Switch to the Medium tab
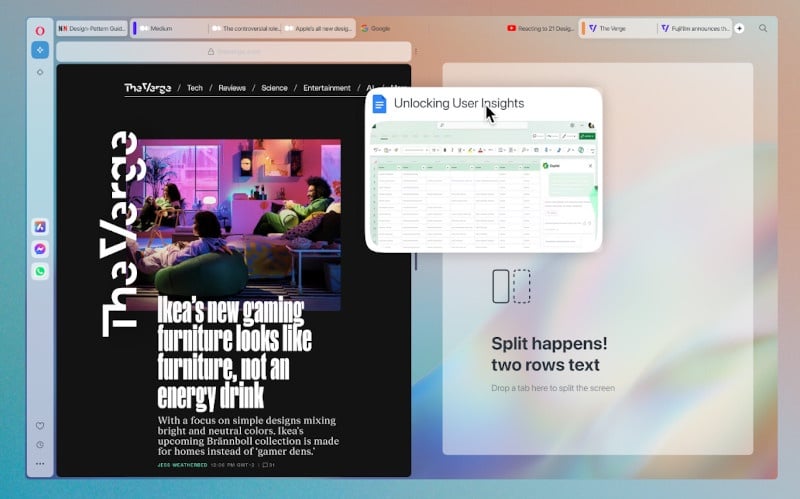800x499 pixels. [172, 29]
